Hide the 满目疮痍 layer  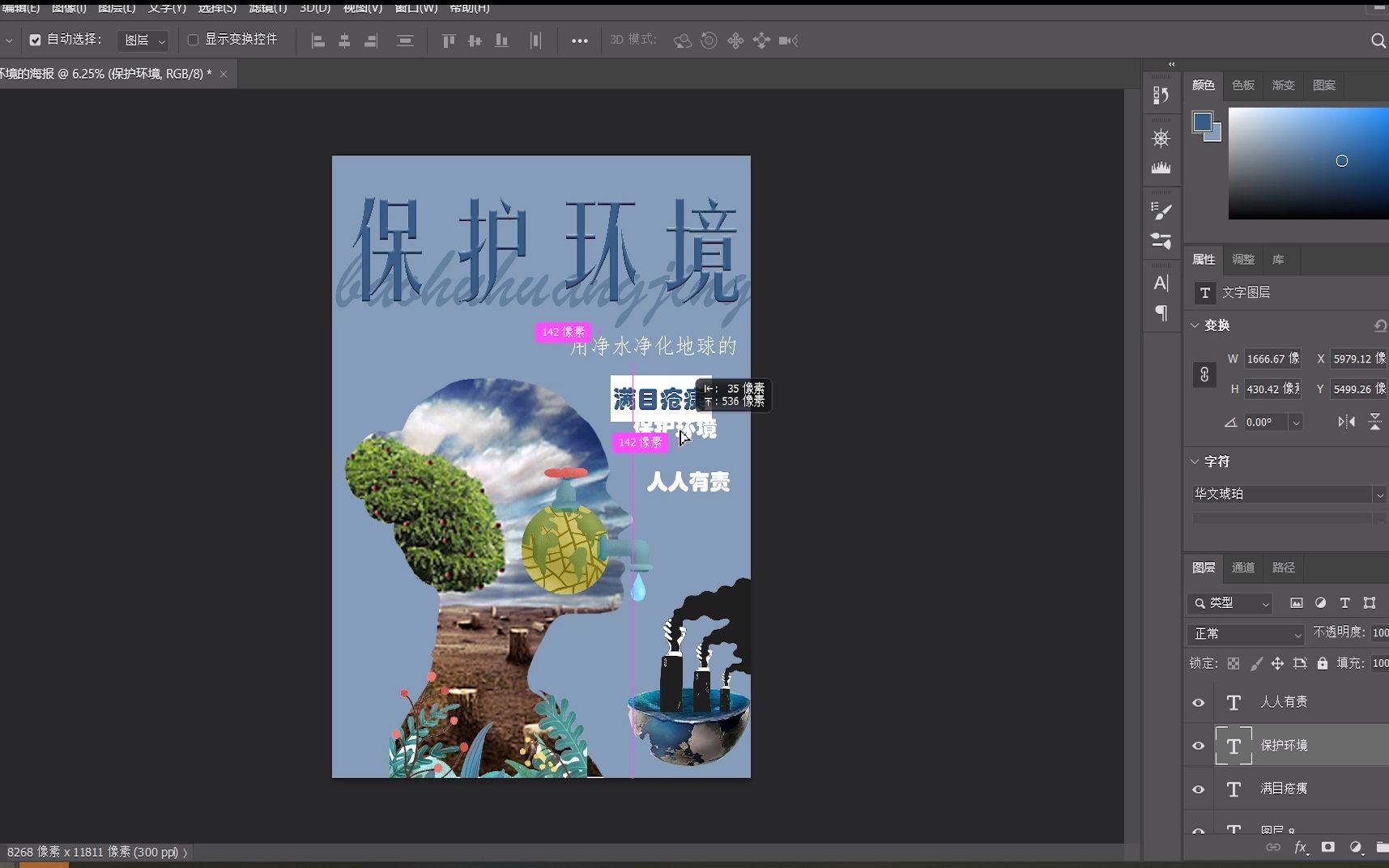[x=1199, y=789]
